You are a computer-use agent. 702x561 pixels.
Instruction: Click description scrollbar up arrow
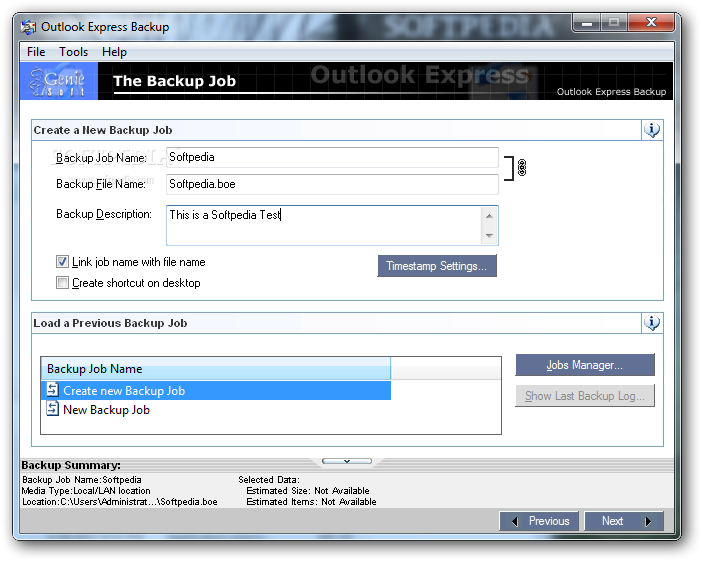click(x=489, y=216)
